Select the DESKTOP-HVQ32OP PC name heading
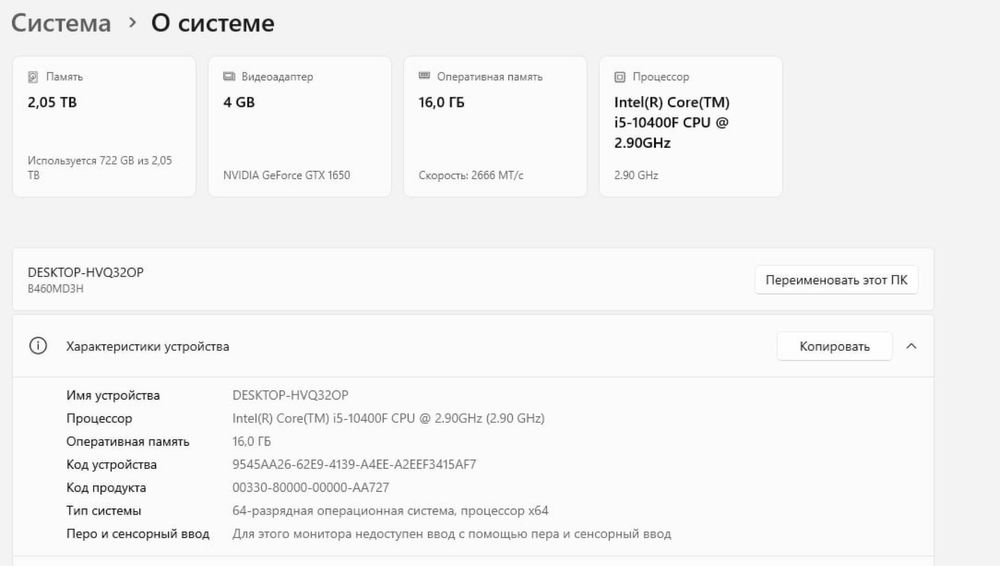Viewport: 1000px width, 566px height. (x=85, y=272)
